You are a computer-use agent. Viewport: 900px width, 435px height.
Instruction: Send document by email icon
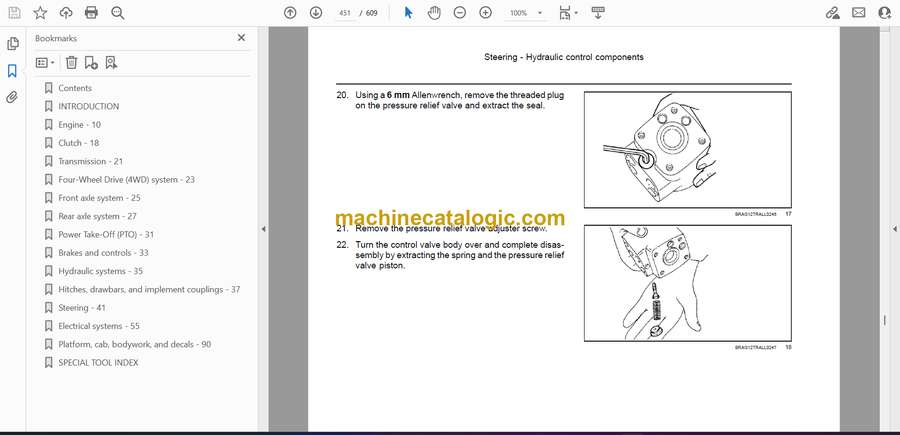click(859, 13)
